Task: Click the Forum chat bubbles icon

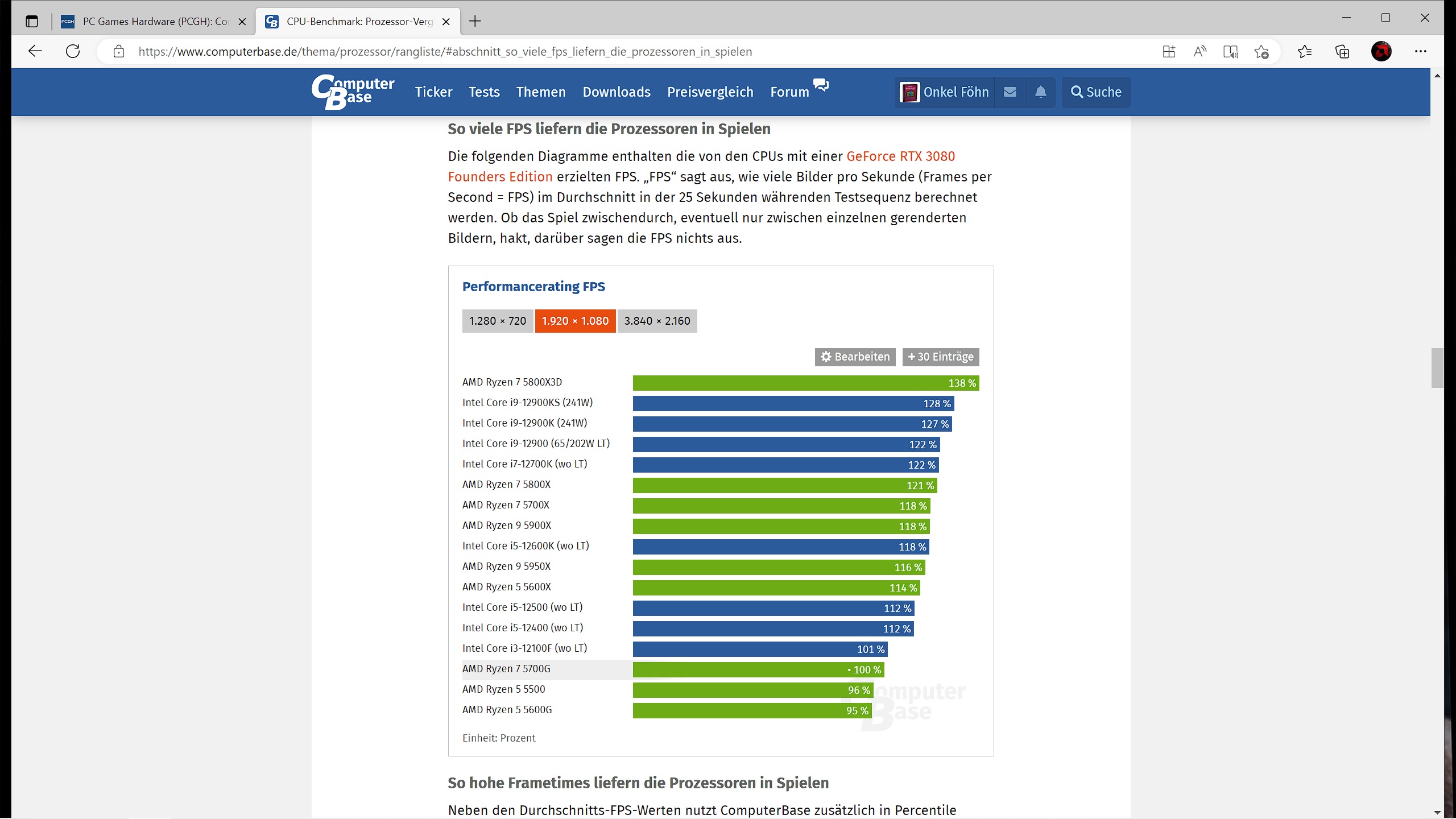Action: click(821, 85)
